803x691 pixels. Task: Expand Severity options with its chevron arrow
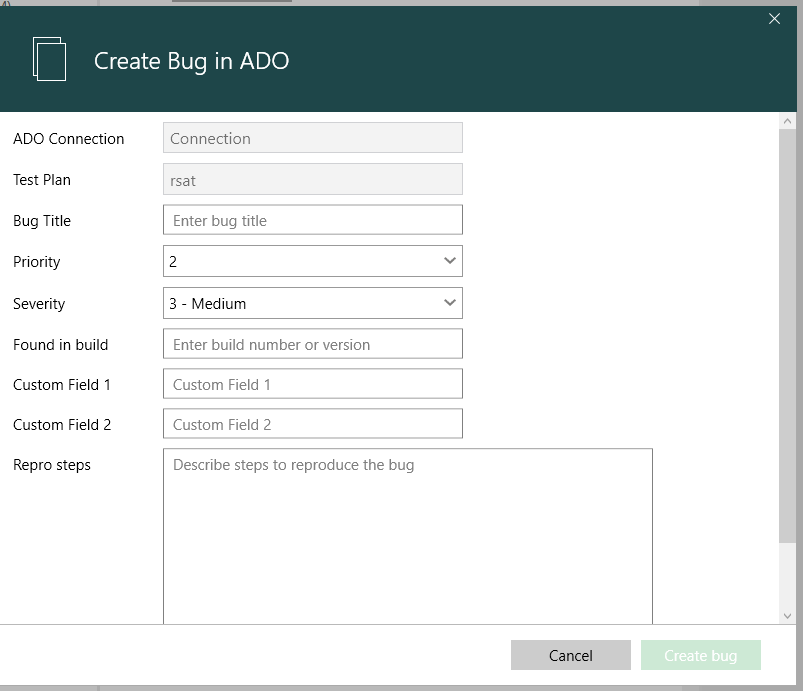[x=450, y=303]
